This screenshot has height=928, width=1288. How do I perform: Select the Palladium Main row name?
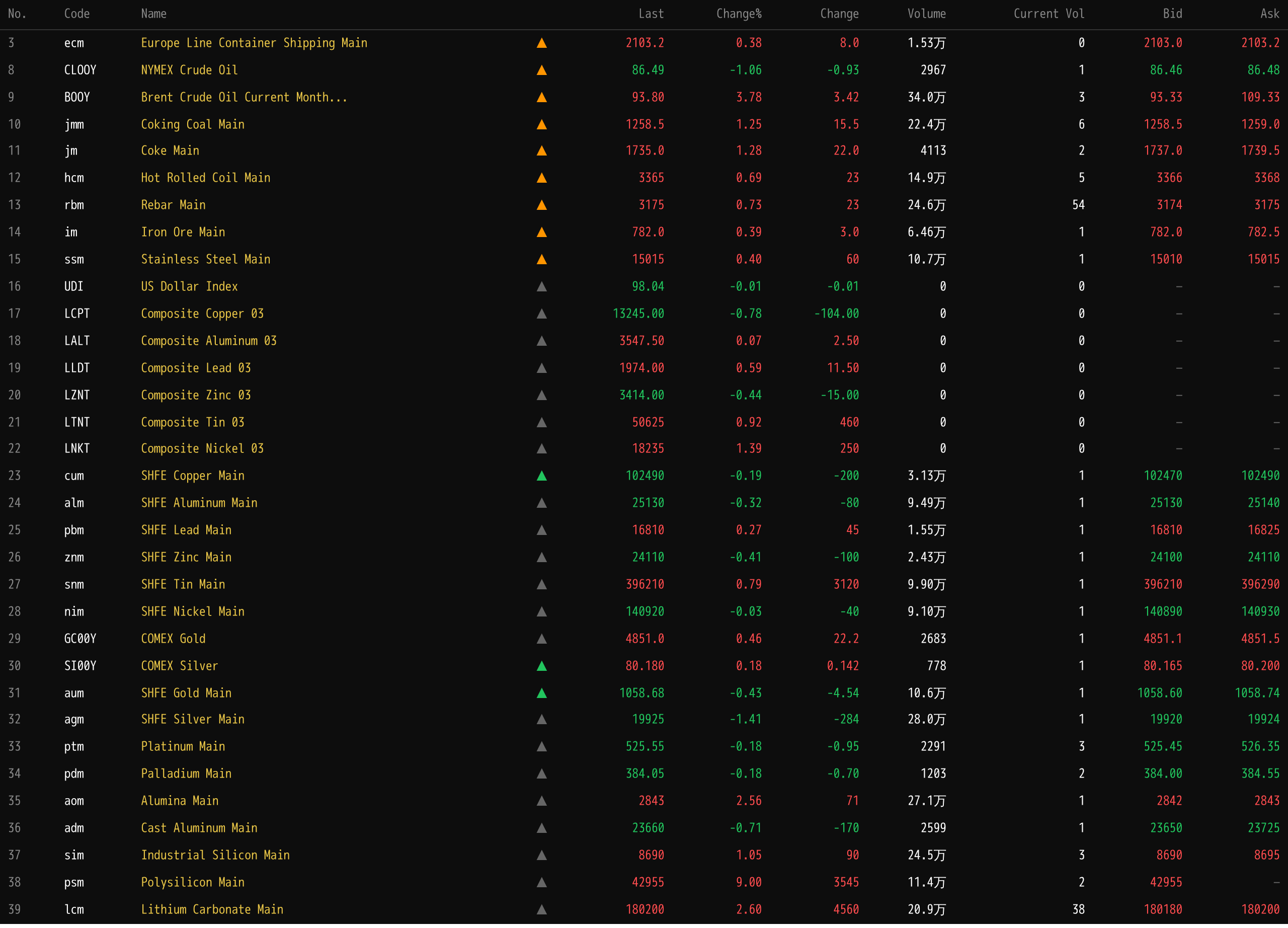click(186, 774)
